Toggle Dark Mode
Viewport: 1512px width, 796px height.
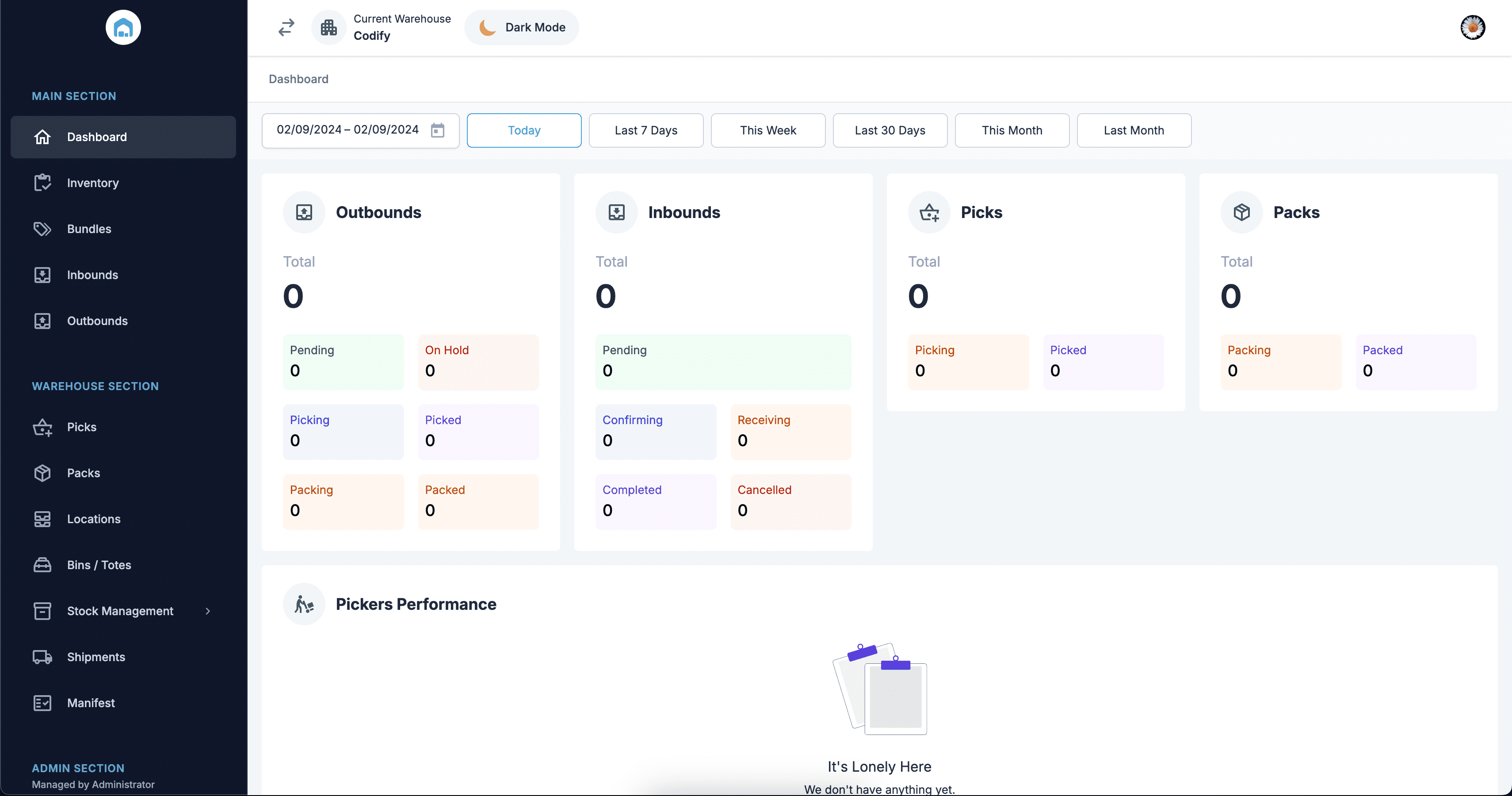521,27
